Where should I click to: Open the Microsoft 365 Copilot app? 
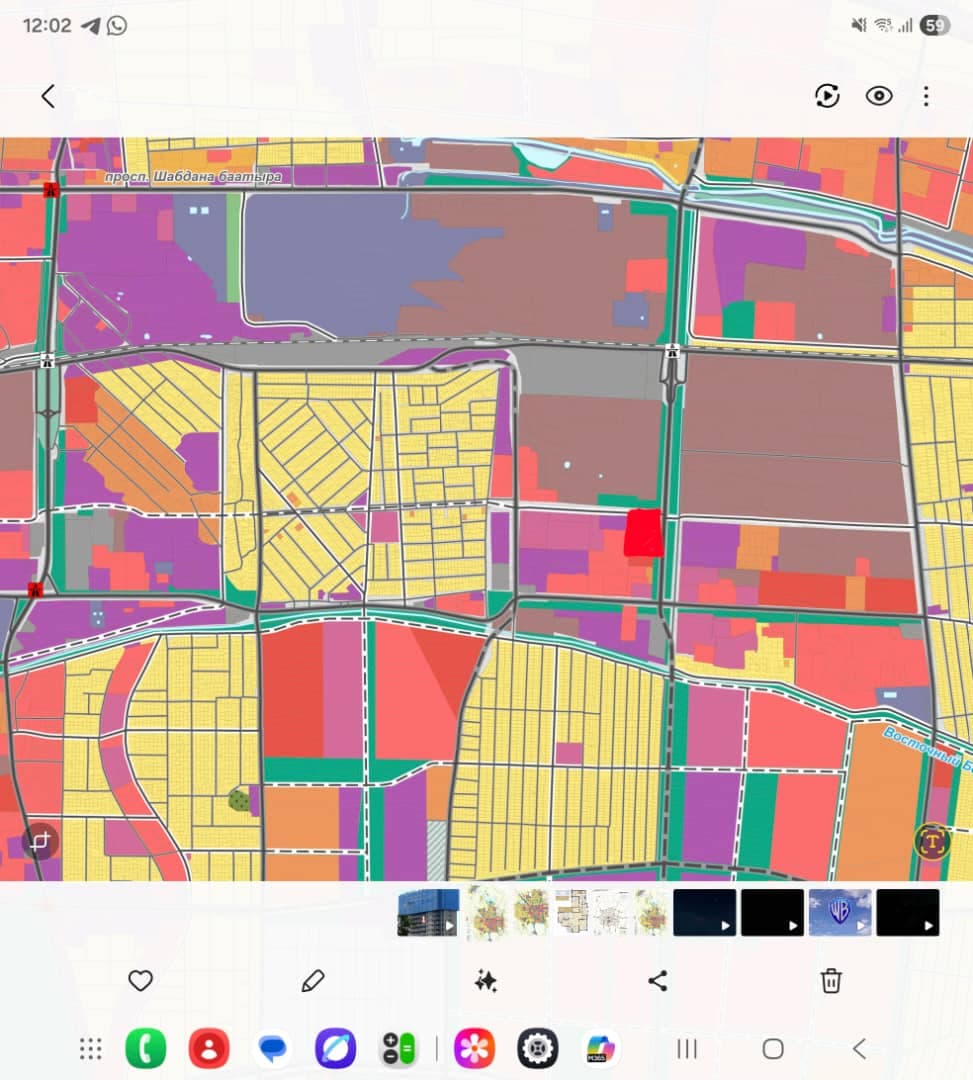(601, 1048)
